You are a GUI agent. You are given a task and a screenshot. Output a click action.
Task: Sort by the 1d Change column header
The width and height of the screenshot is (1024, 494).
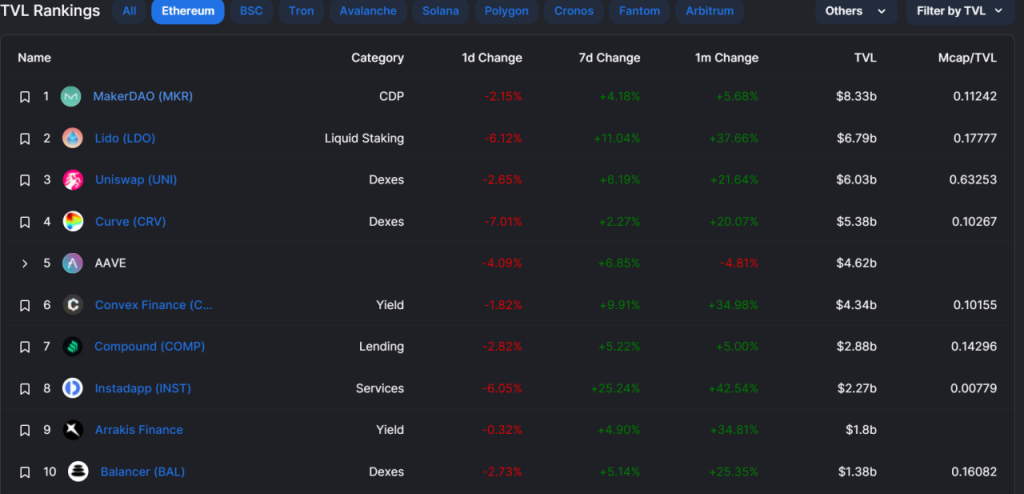[492, 58]
